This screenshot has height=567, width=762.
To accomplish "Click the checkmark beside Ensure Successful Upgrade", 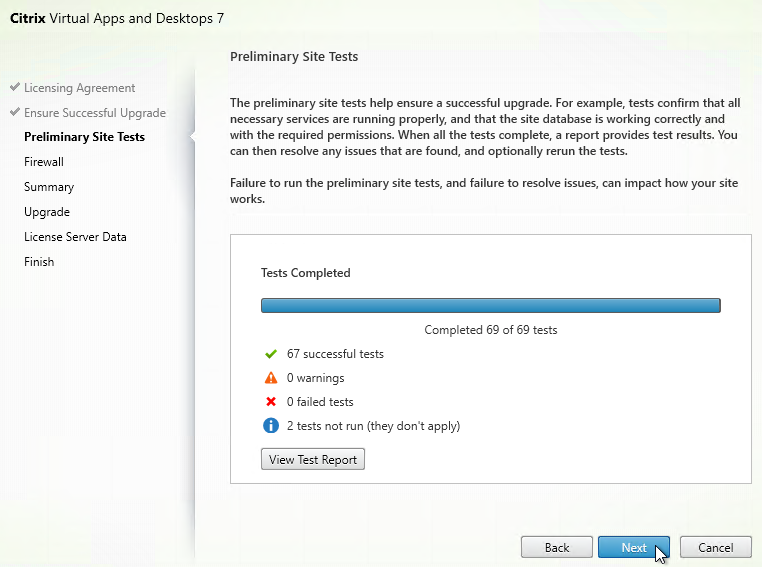I will [x=15, y=113].
